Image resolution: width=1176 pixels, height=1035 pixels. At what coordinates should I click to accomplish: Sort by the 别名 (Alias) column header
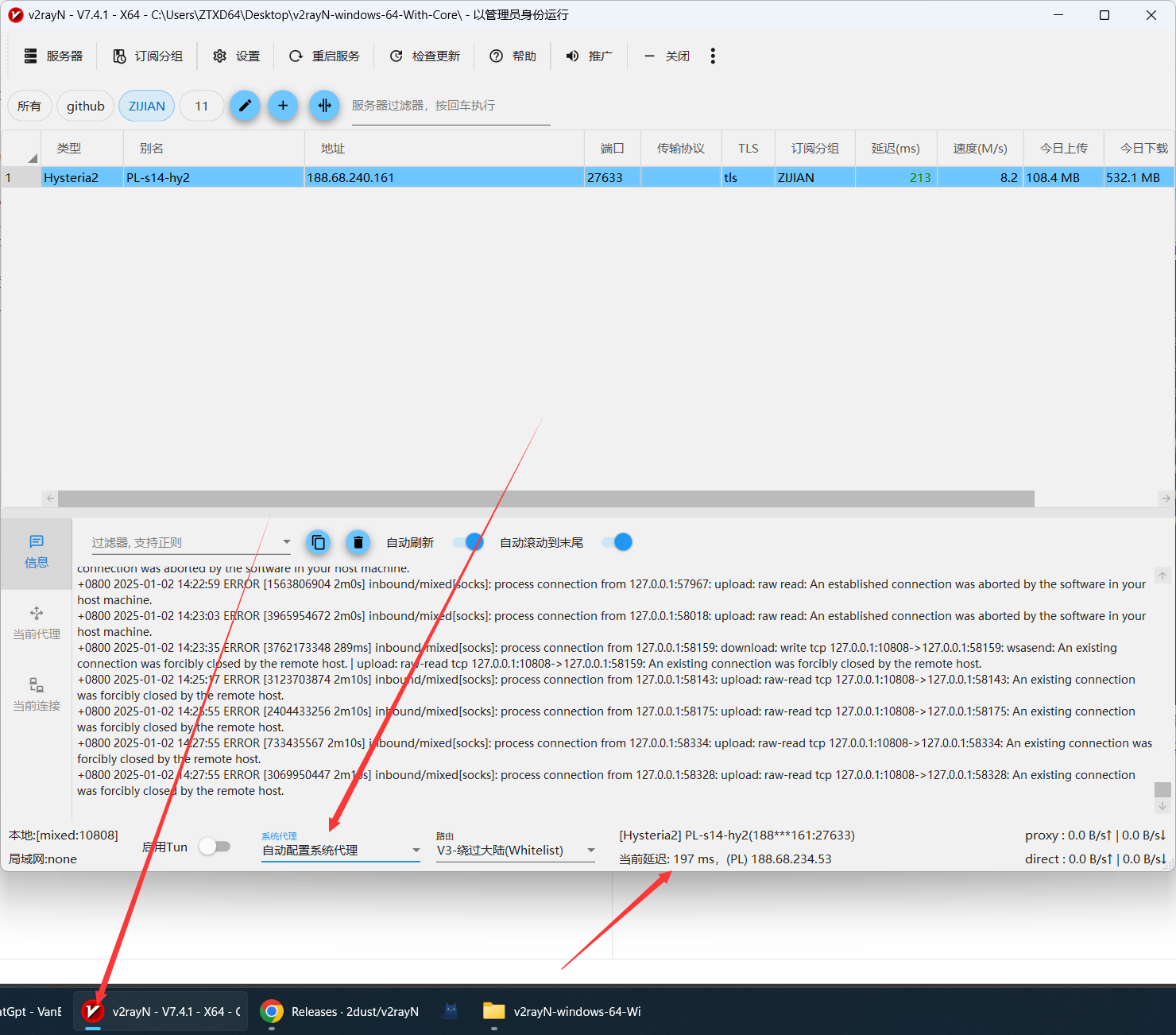click(x=214, y=149)
